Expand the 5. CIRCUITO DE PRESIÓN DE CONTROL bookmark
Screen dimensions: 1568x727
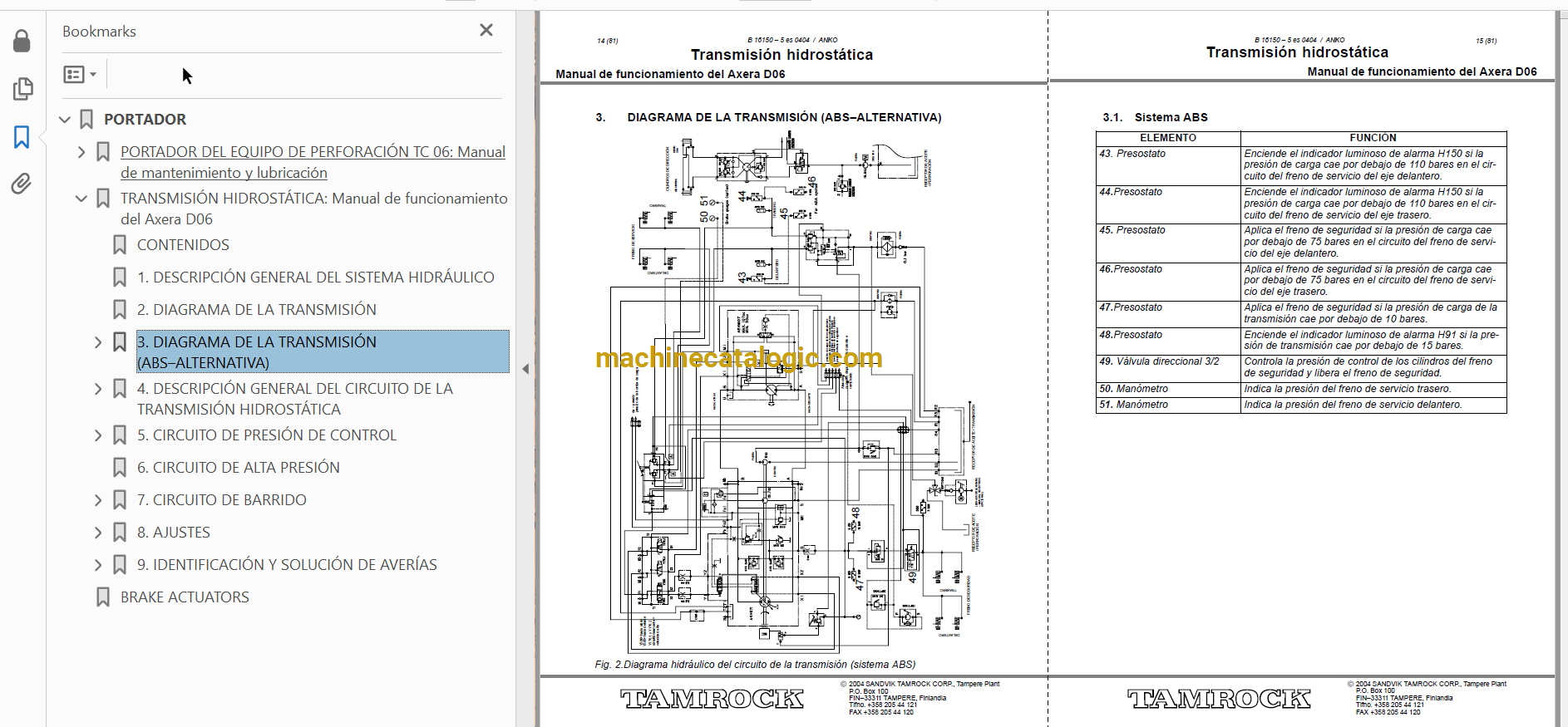pyautogui.click(x=98, y=435)
